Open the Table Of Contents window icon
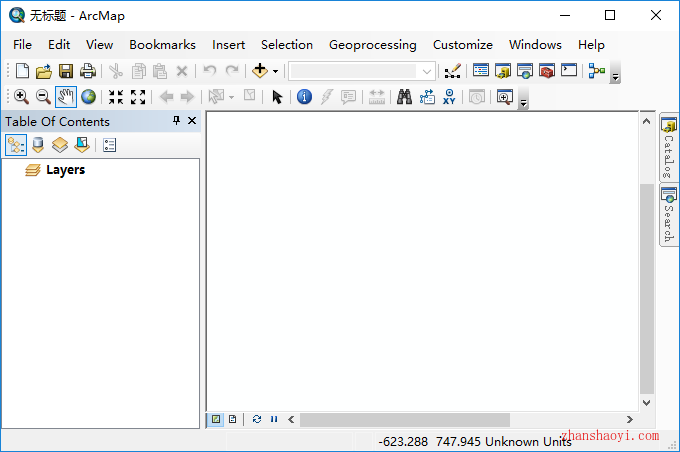Image resolution: width=680 pixels, height=452 pixels. pyautogui.click(x=481, y=70)
